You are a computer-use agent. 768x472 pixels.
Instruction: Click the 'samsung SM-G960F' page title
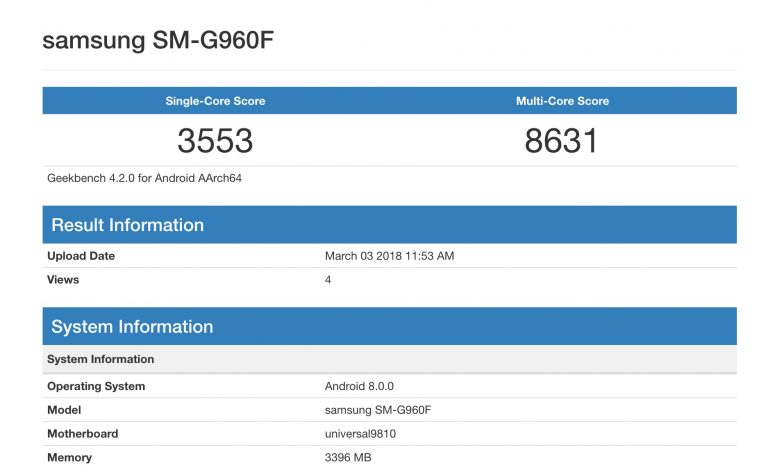[x=158, y=40]
